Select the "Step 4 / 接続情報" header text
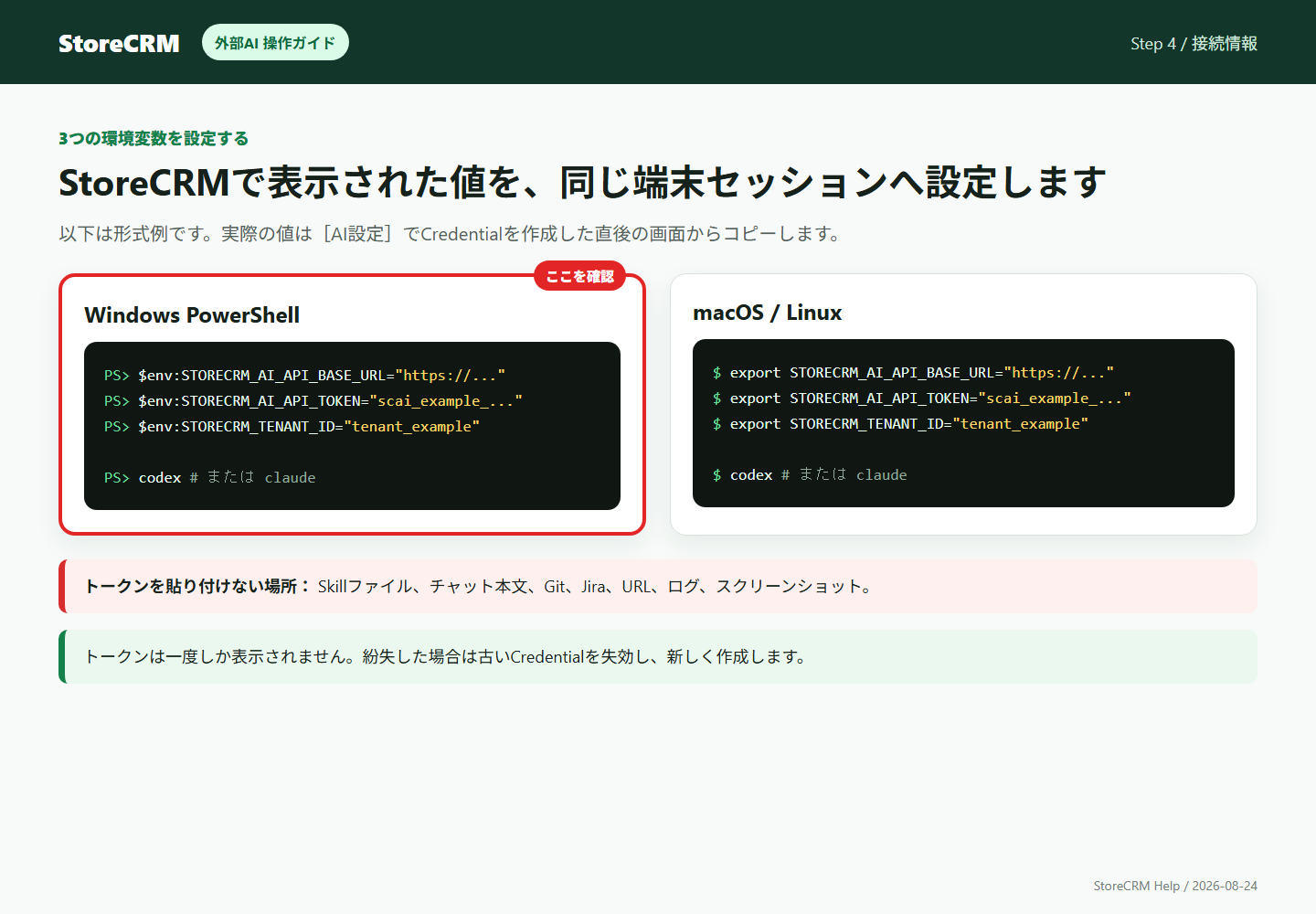Screen dimensions: 1316x914 [x=1194, y=43]
